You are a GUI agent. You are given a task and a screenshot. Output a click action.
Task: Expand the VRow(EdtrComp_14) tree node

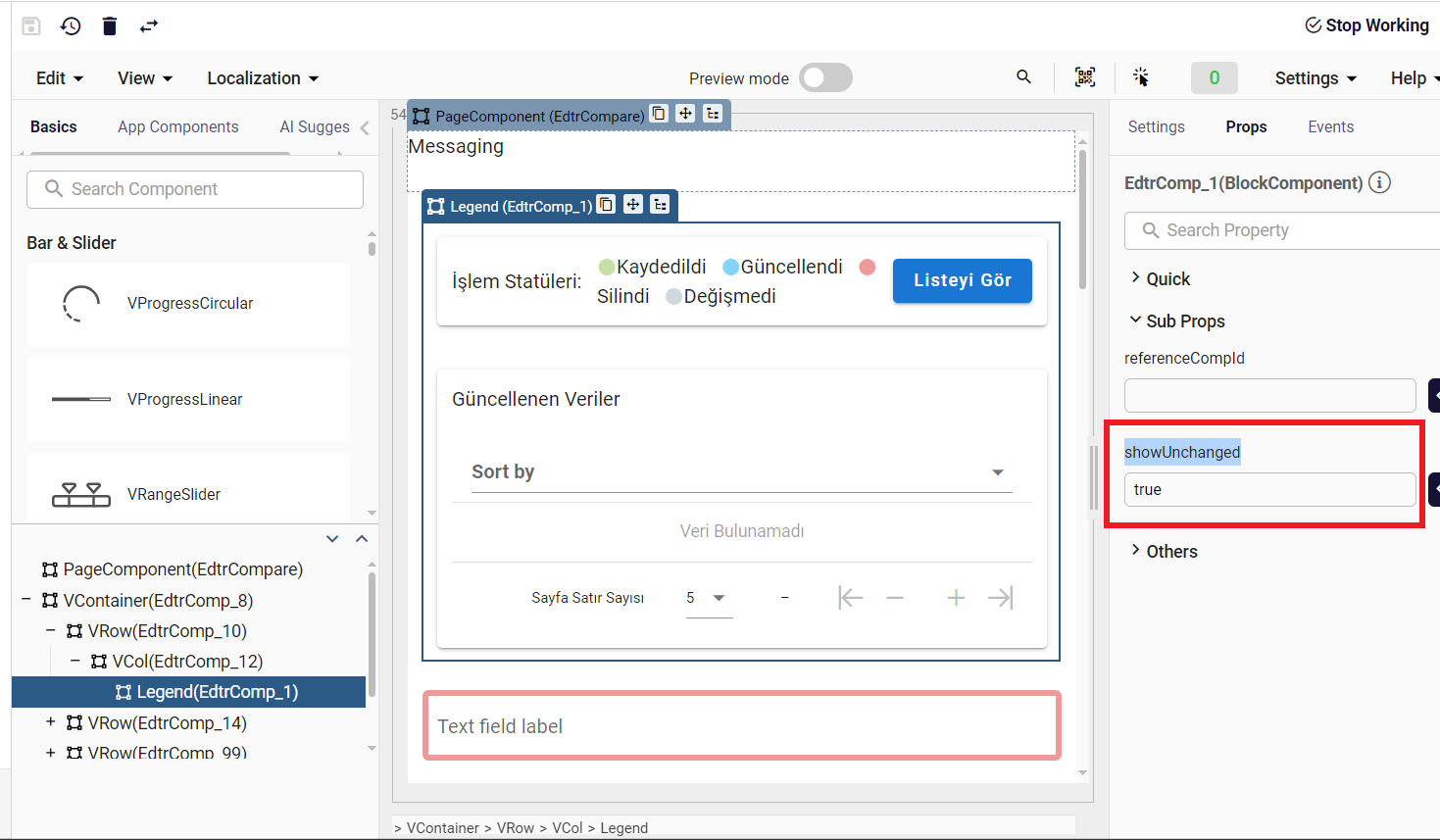tap(51, 722)
